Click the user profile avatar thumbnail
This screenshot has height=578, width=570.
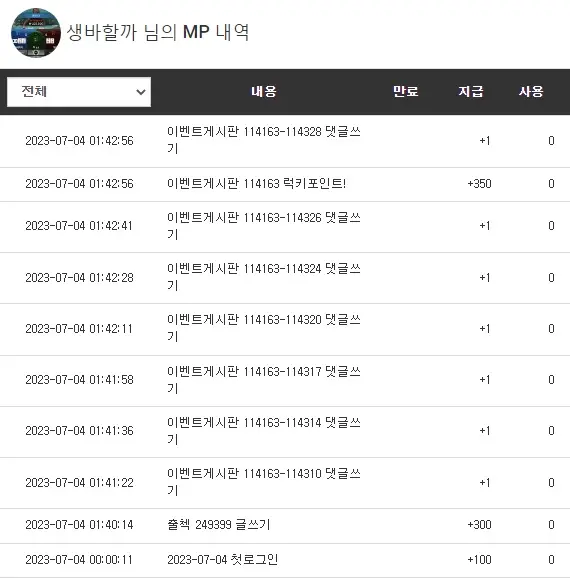point(36,33)
